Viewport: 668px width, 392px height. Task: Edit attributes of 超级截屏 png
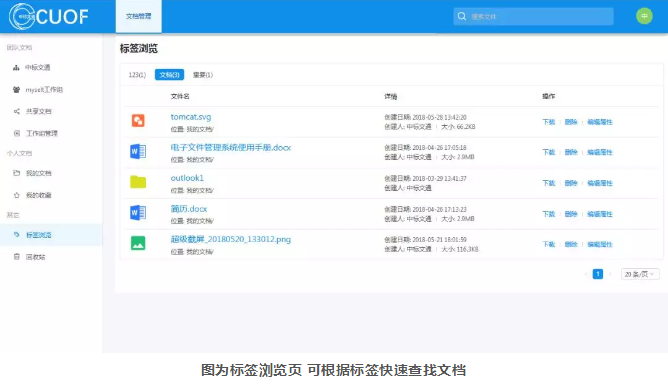tap(600, 244)
